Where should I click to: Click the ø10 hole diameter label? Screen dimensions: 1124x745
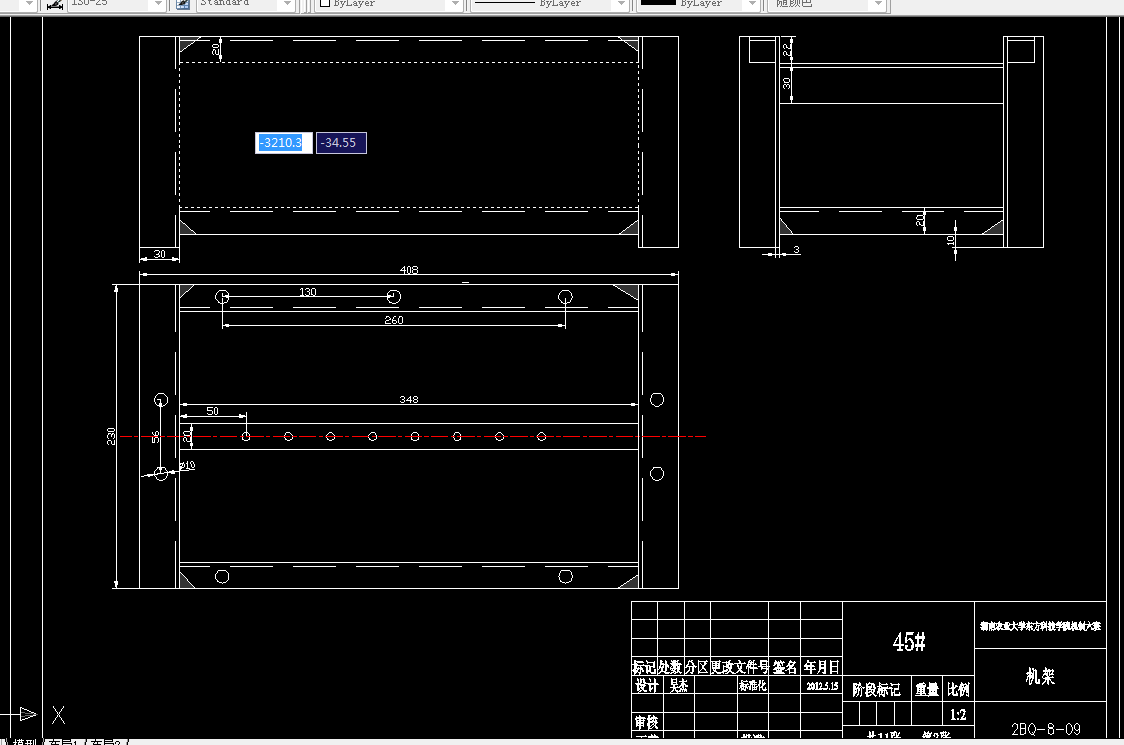coord(187,465)
